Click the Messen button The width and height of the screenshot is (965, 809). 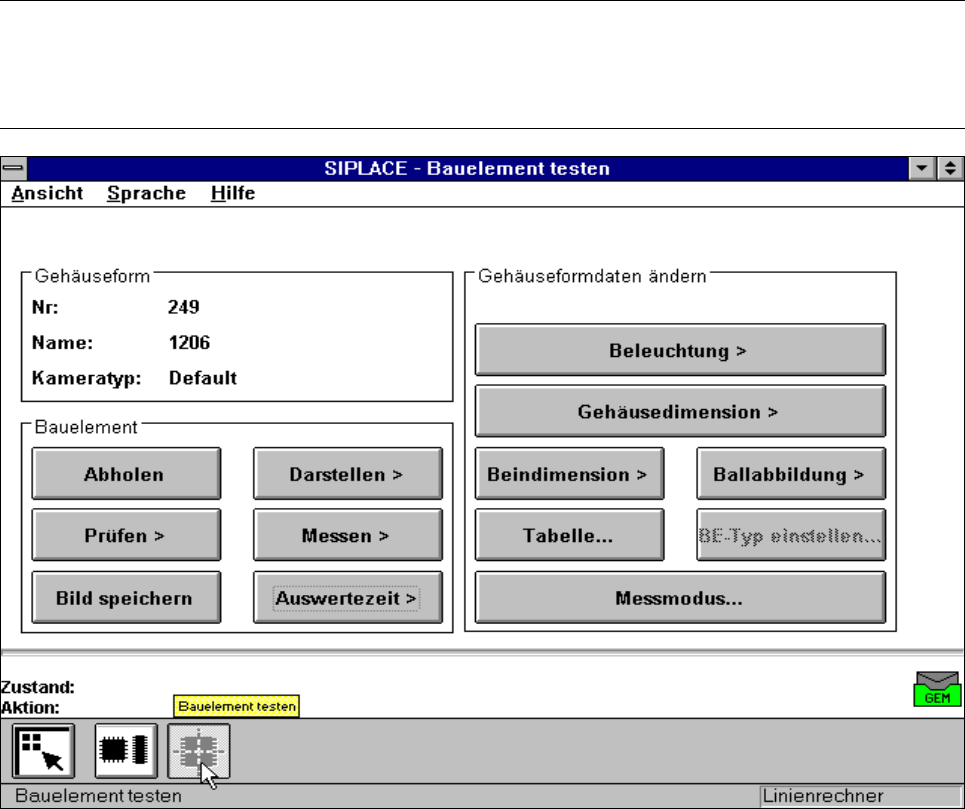(x=346, y=535)
